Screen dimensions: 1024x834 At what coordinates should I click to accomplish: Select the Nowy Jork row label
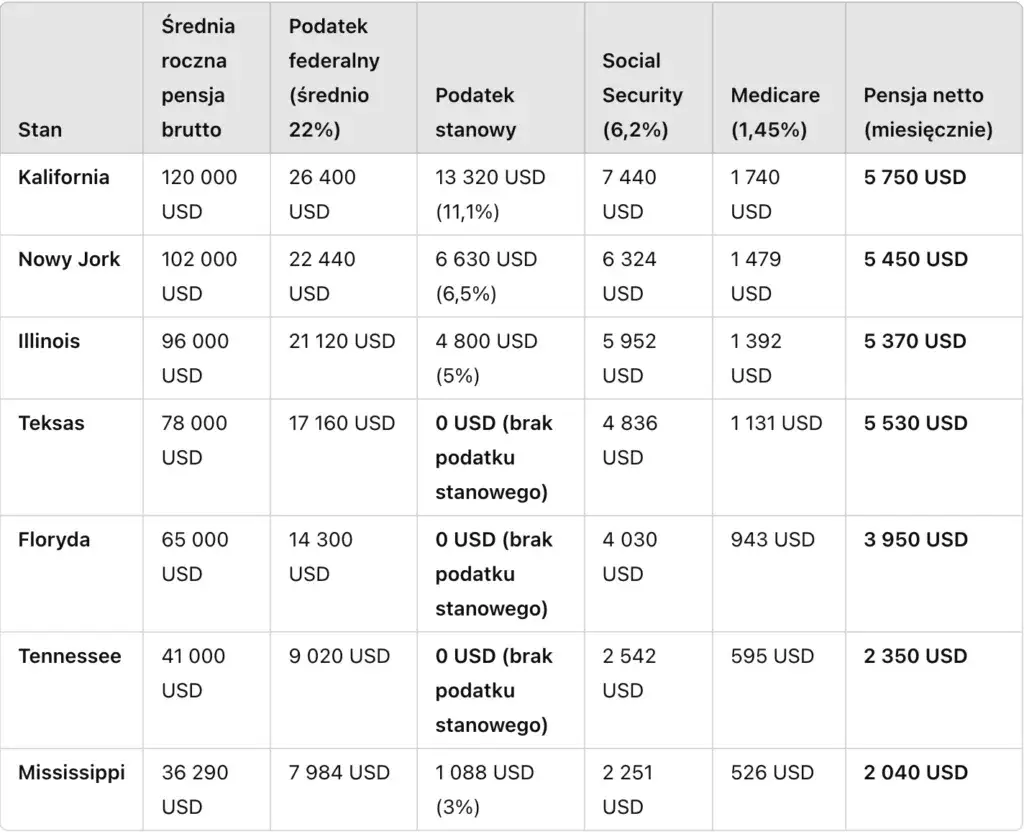[69, 259]
